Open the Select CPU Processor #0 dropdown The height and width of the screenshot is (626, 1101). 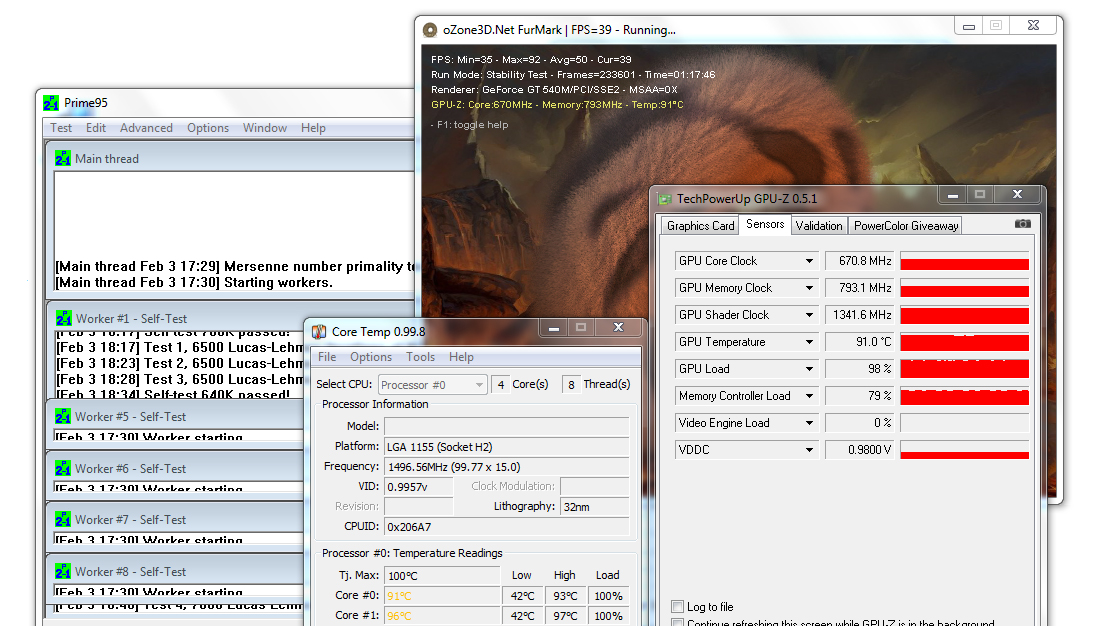click(x=433, y=385)
